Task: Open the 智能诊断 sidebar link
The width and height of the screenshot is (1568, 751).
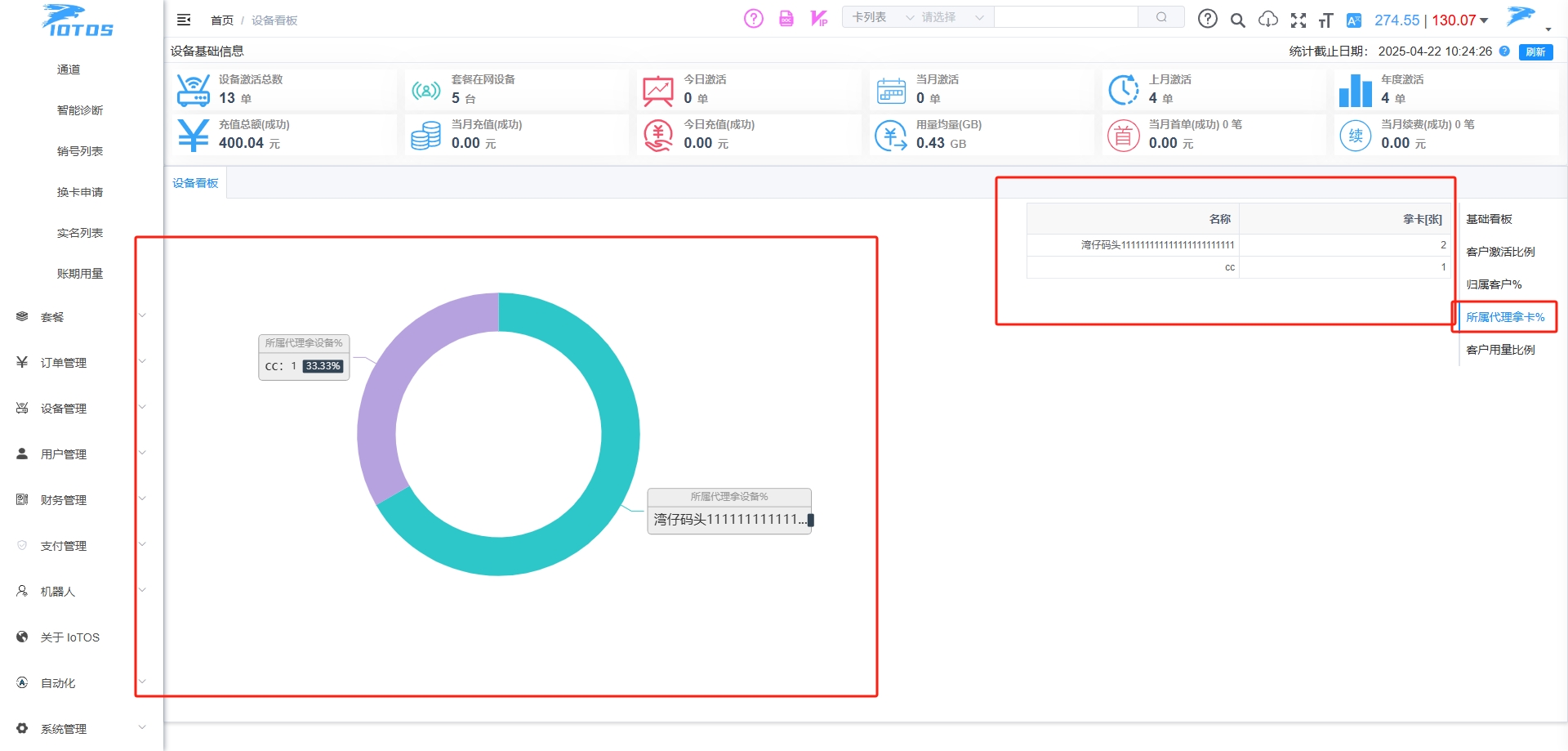Action: pos(80,110)
